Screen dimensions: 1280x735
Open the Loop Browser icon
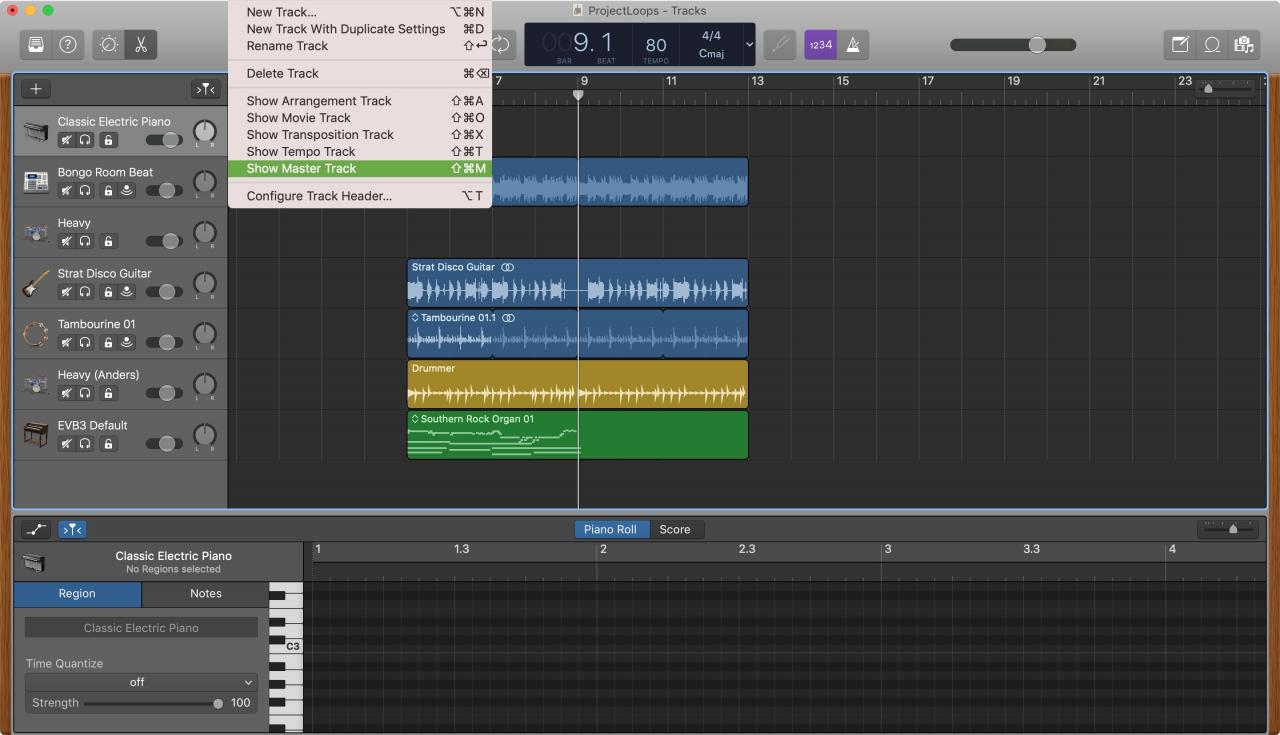point(1212,45)
